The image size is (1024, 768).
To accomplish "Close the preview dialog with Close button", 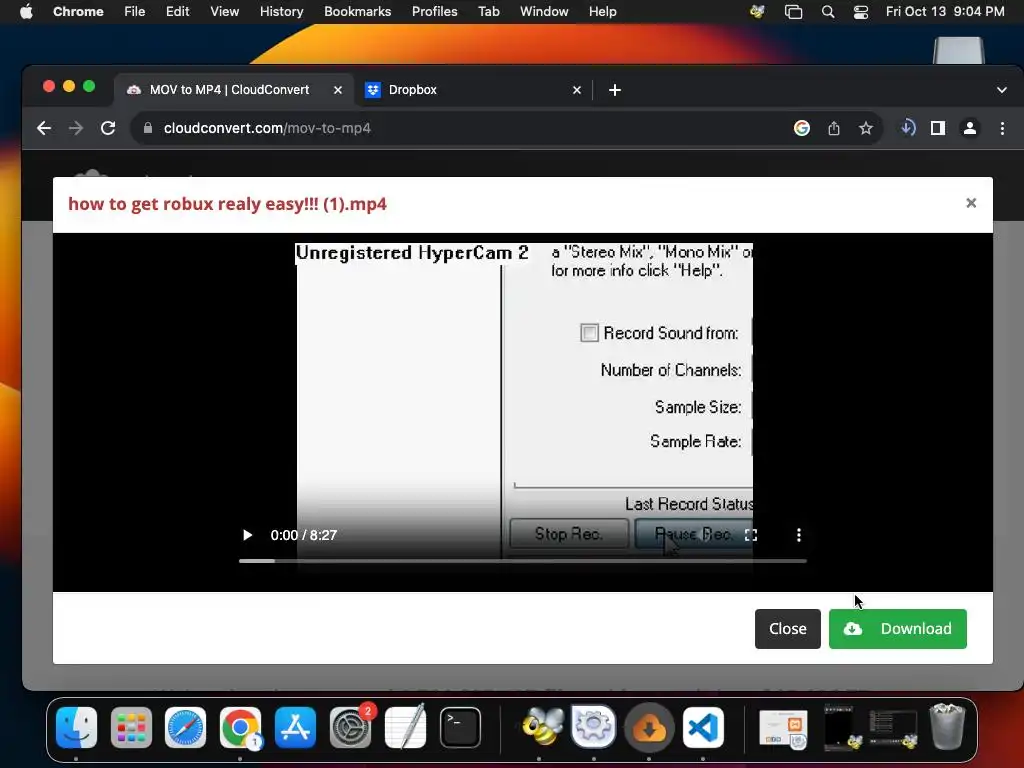I will click(788, 629).
